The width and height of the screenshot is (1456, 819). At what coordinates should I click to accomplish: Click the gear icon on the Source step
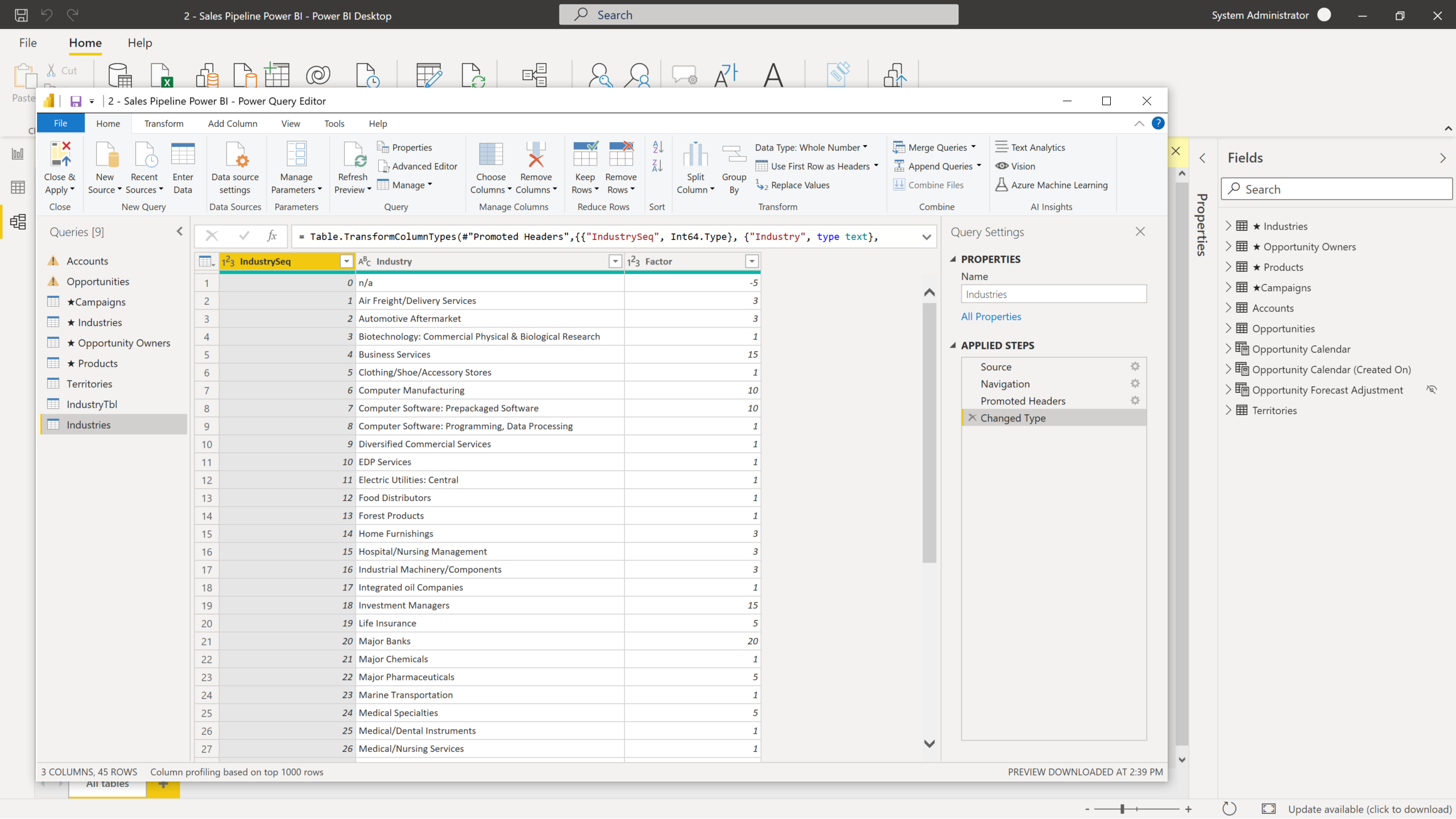pos(1135,366)
